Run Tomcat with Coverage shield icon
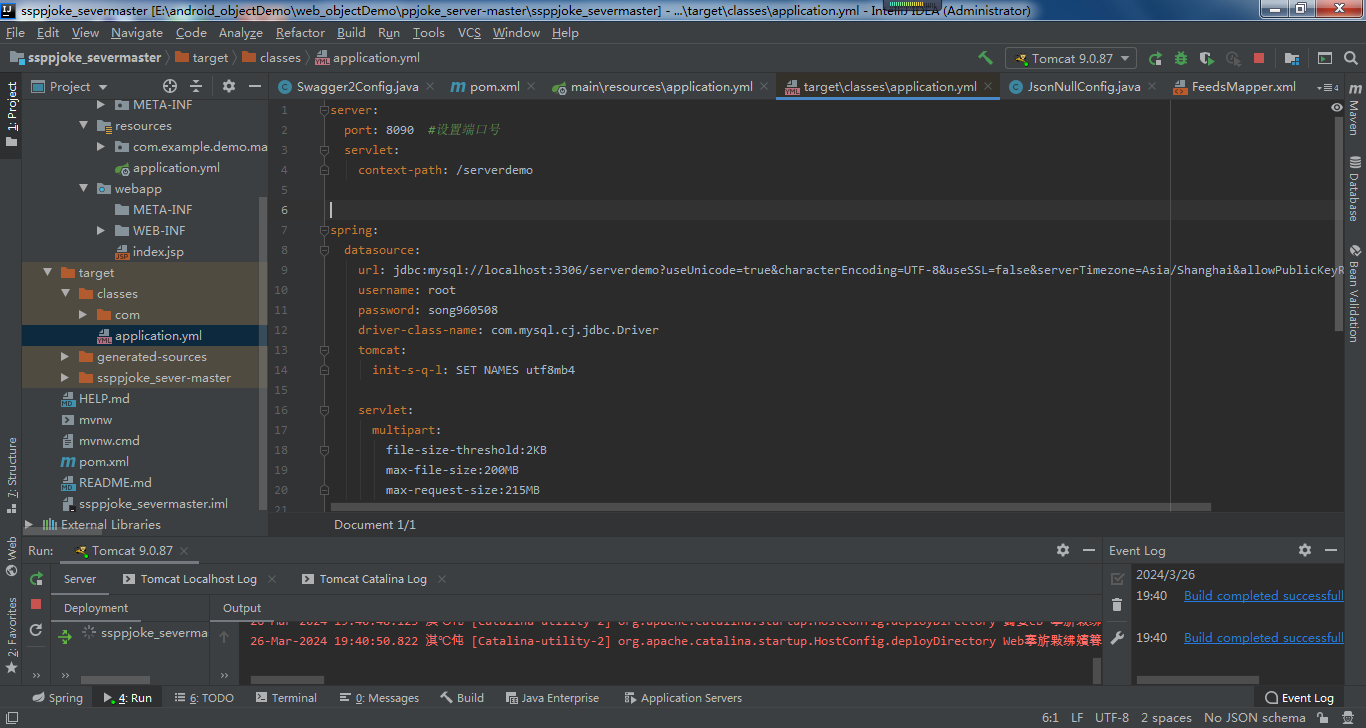 [1207, 58]
